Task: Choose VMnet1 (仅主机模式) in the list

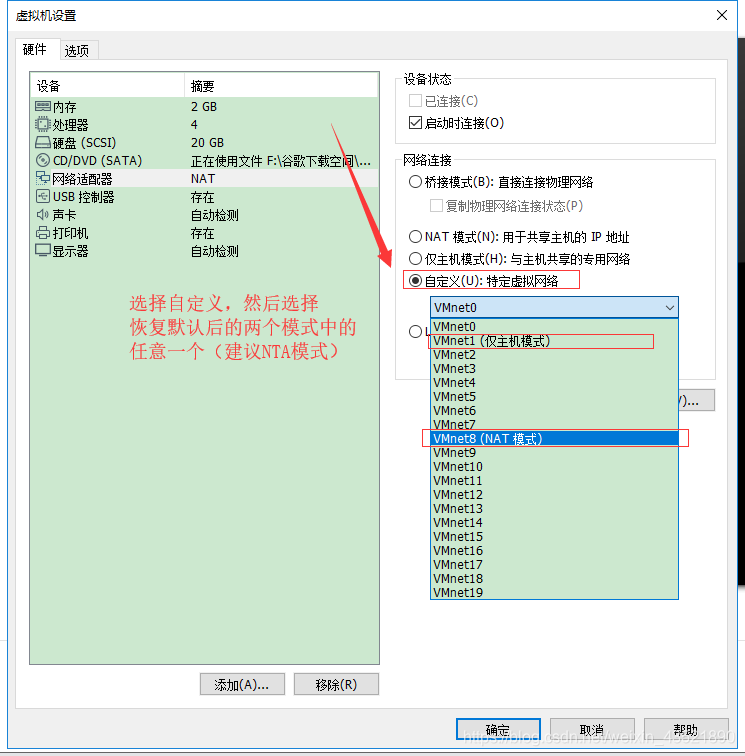Action: (x=554, y=341)
